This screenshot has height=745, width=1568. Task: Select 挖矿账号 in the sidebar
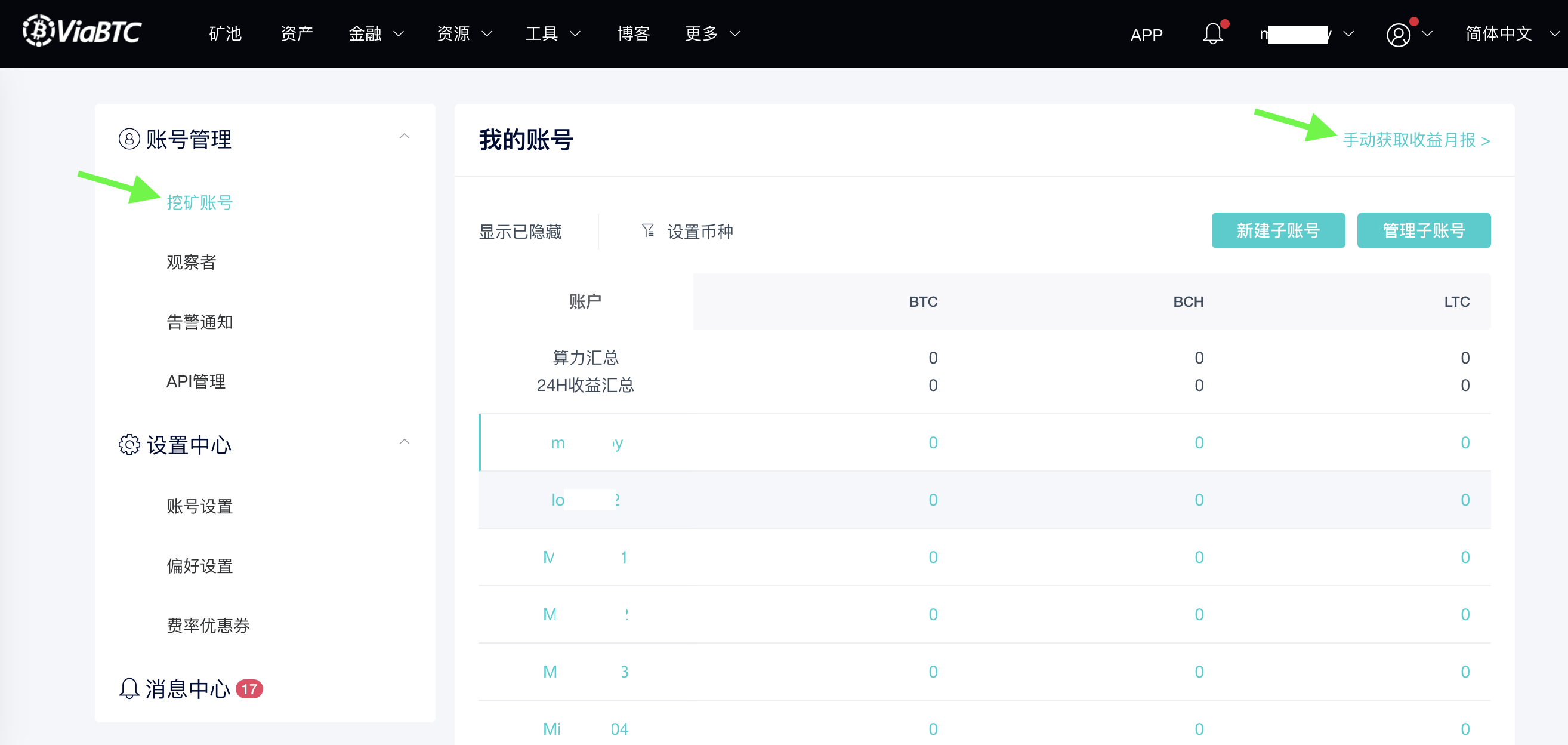(200, 202)
